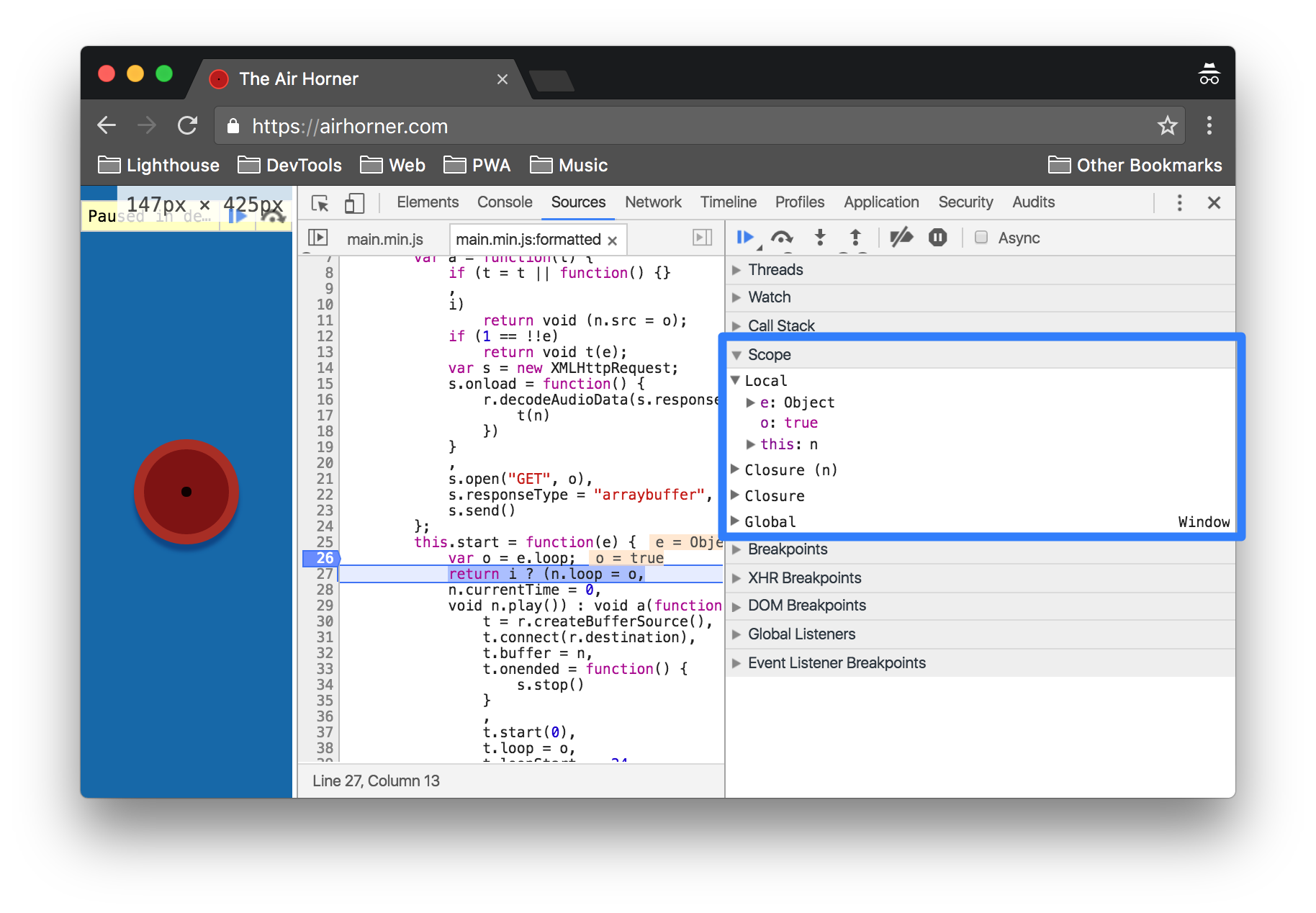Screen dimensions: 1316x913
Task: Click the browser back arrow
Action: coord(107,126)
